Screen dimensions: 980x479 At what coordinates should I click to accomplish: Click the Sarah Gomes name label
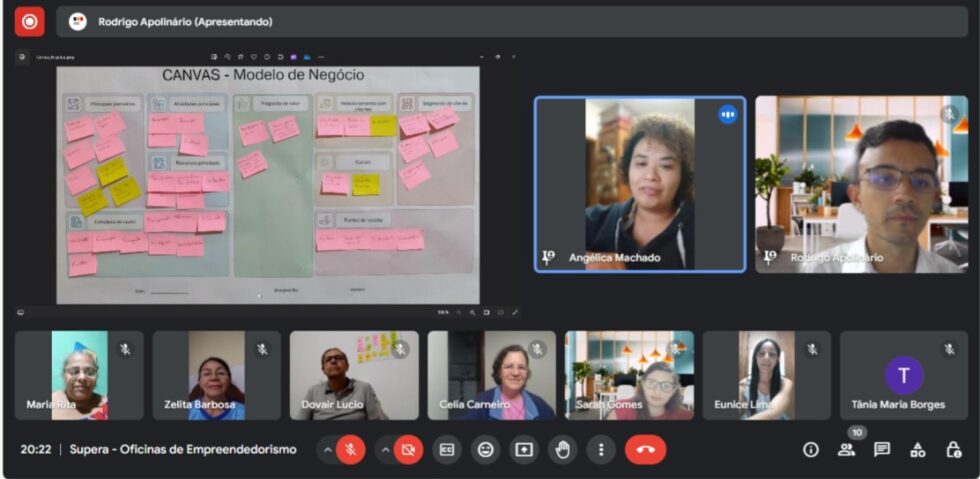point(609,405)
